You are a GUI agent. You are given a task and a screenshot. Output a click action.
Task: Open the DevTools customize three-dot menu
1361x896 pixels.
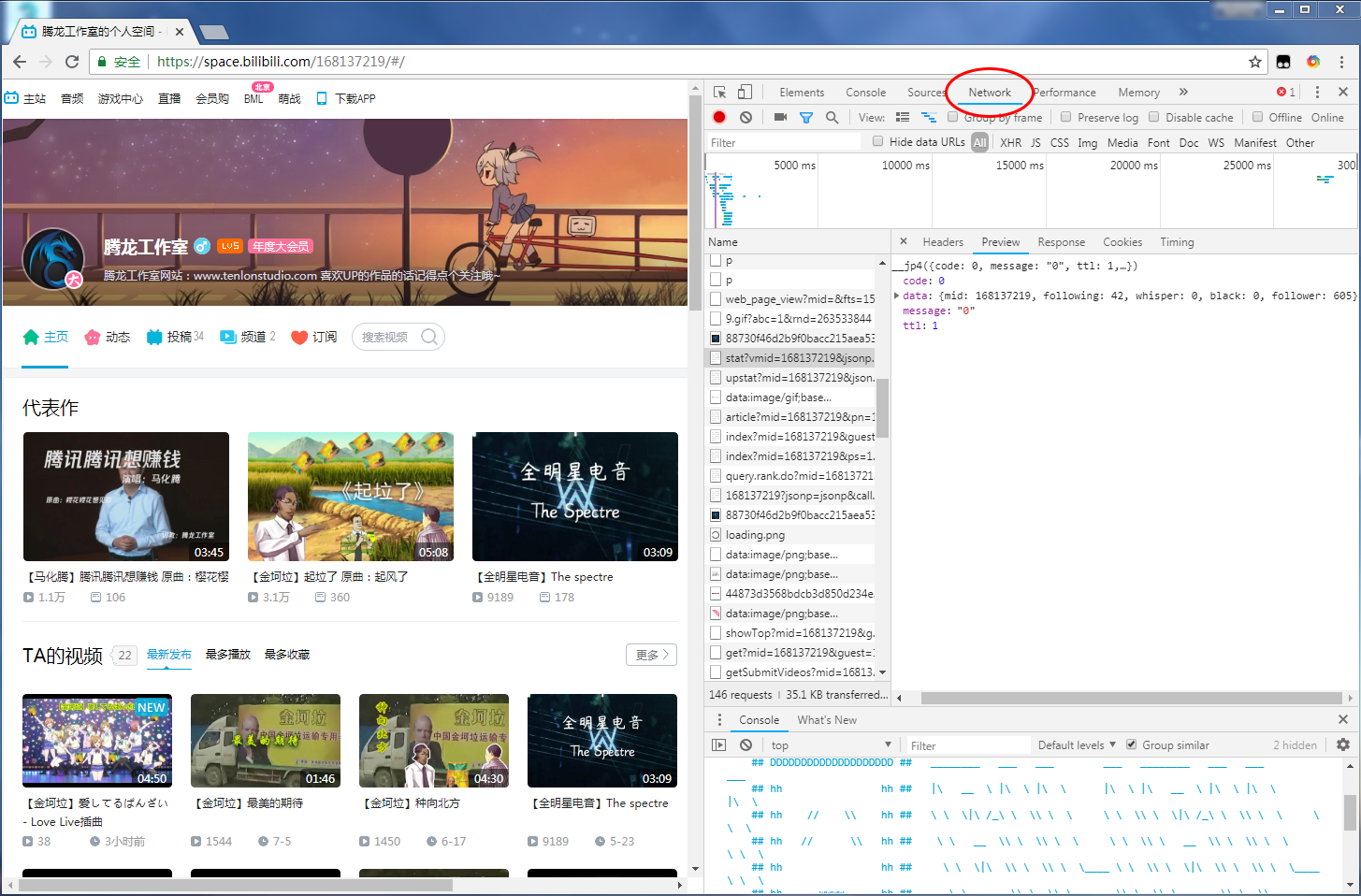click(x=1317, y=93)
